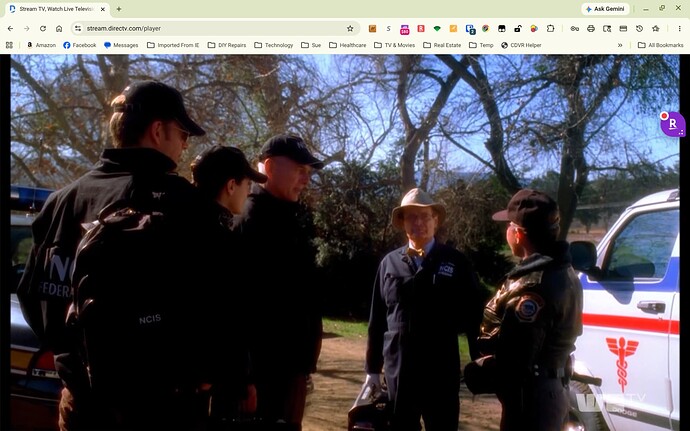Open the apps grid in bookmarks bar
The width and height of the screenshot is (690, 431).
pos(9,45)
